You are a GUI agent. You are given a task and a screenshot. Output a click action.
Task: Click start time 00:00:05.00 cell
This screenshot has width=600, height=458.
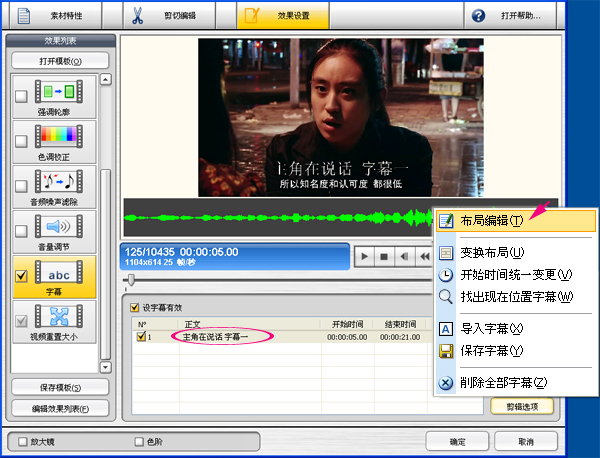(347, 337)
